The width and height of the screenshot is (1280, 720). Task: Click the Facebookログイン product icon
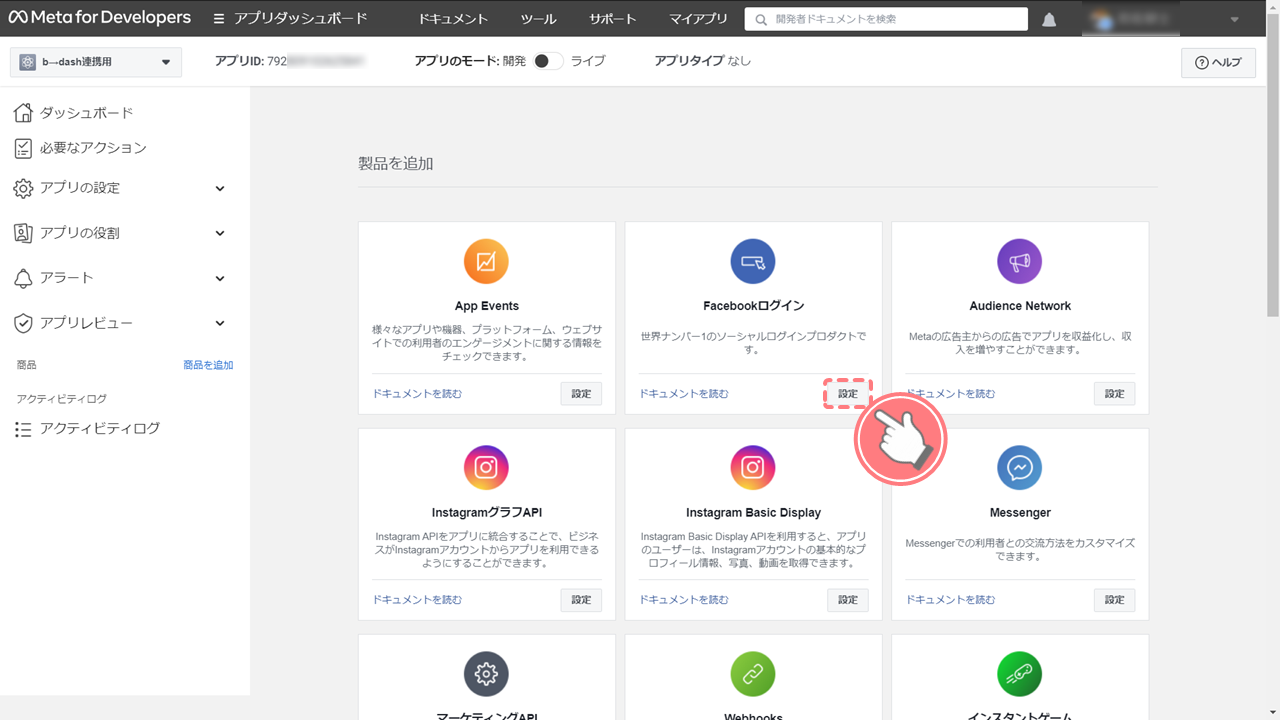point(753,262)
